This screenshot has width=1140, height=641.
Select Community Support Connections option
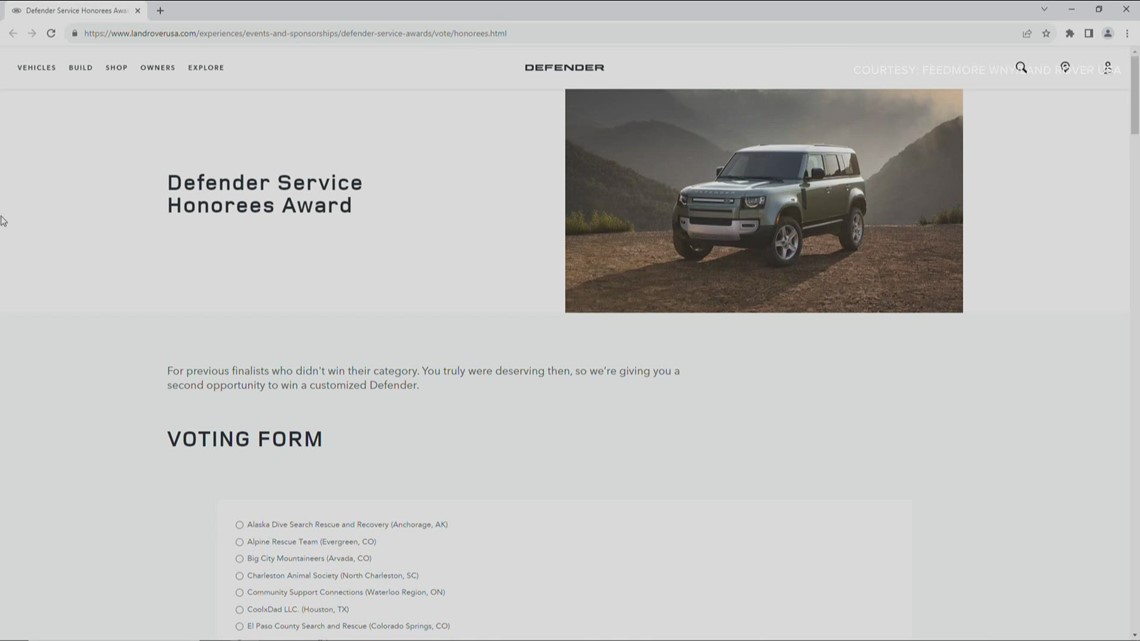239,592
